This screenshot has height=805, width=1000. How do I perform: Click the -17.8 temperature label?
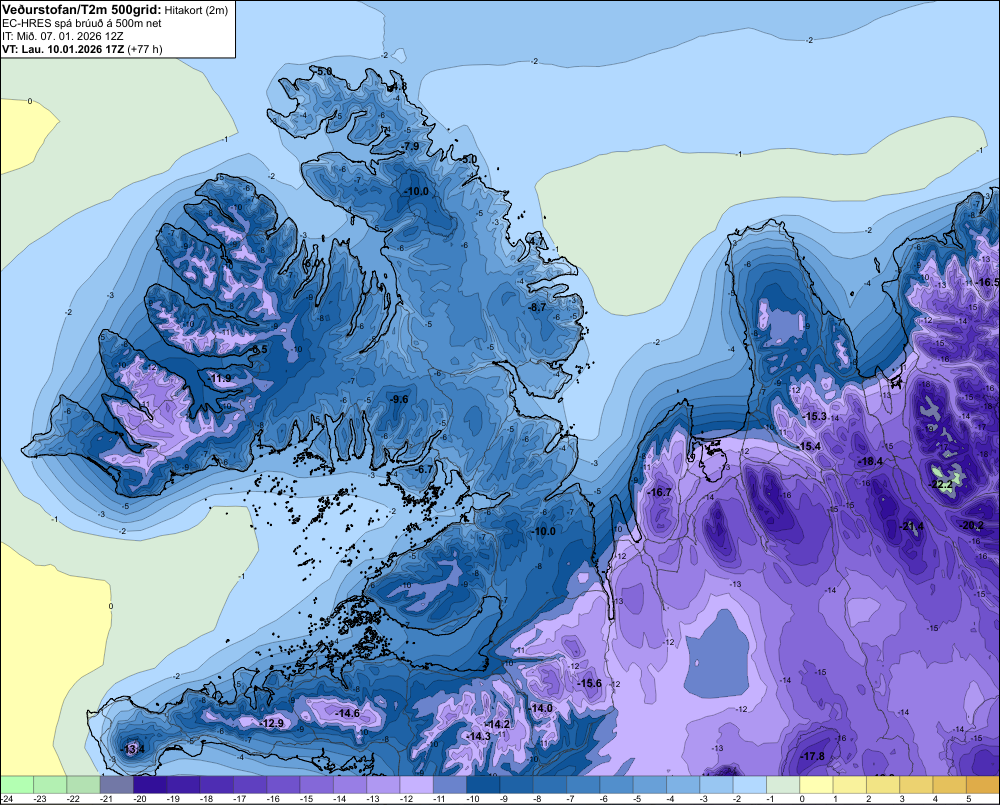point(813,756)
